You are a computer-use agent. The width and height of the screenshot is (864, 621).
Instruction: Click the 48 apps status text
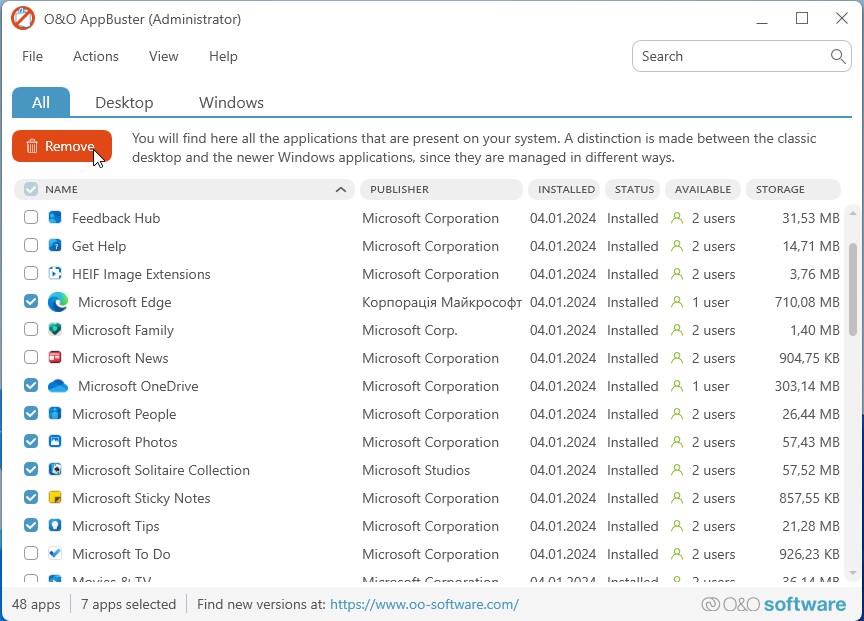[x=36, y=604]
